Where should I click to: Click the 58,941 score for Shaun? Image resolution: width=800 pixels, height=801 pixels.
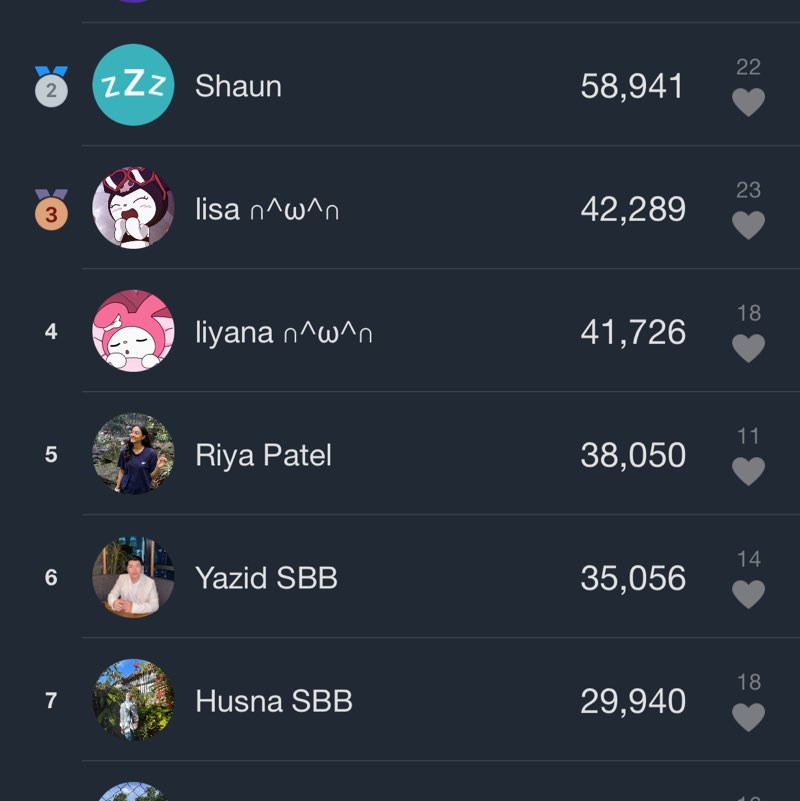point(632,86)
